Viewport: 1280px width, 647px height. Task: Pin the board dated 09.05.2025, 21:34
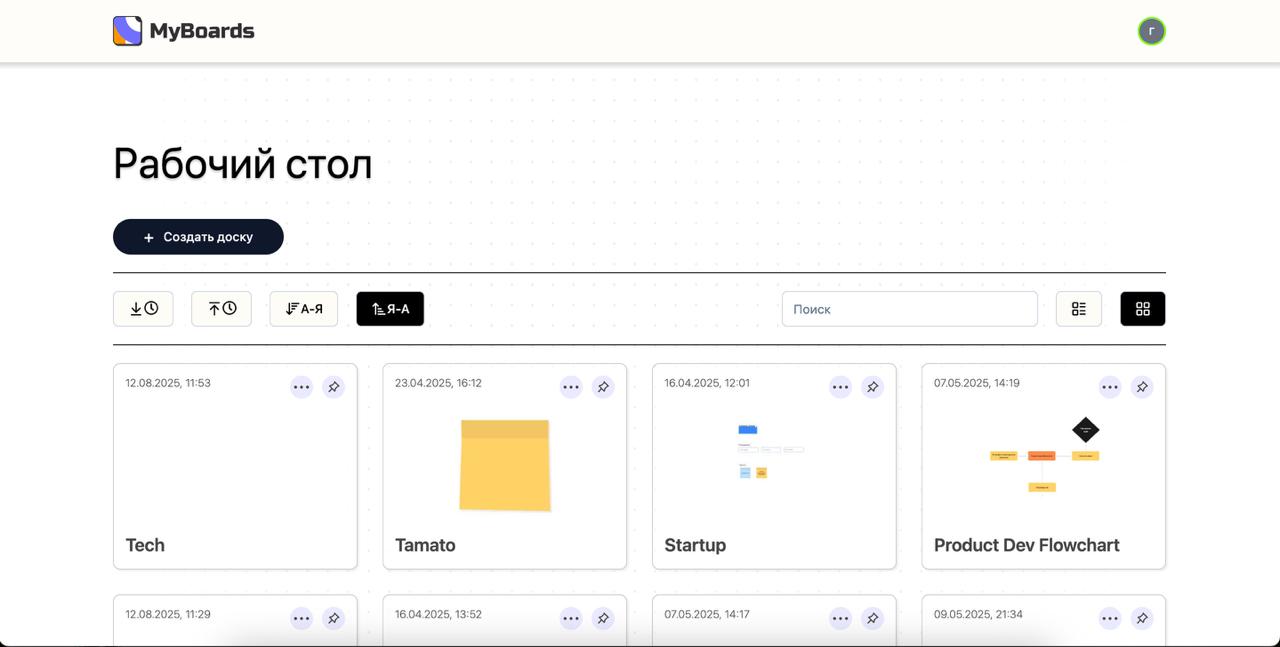[x=1142, y=619]
